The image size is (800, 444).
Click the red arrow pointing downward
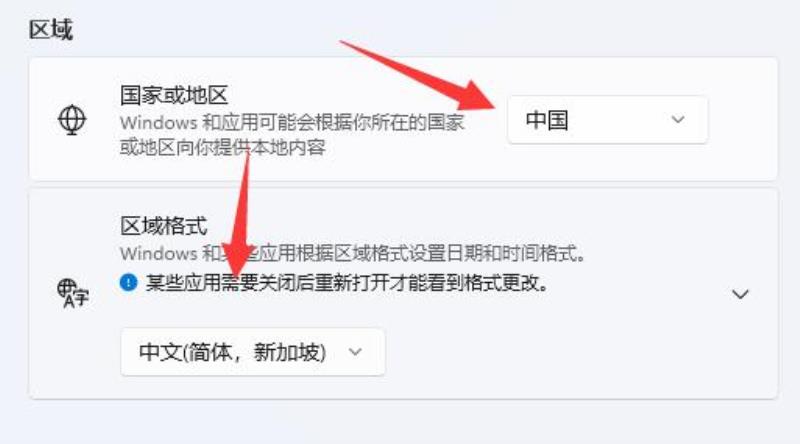(240, 214)
